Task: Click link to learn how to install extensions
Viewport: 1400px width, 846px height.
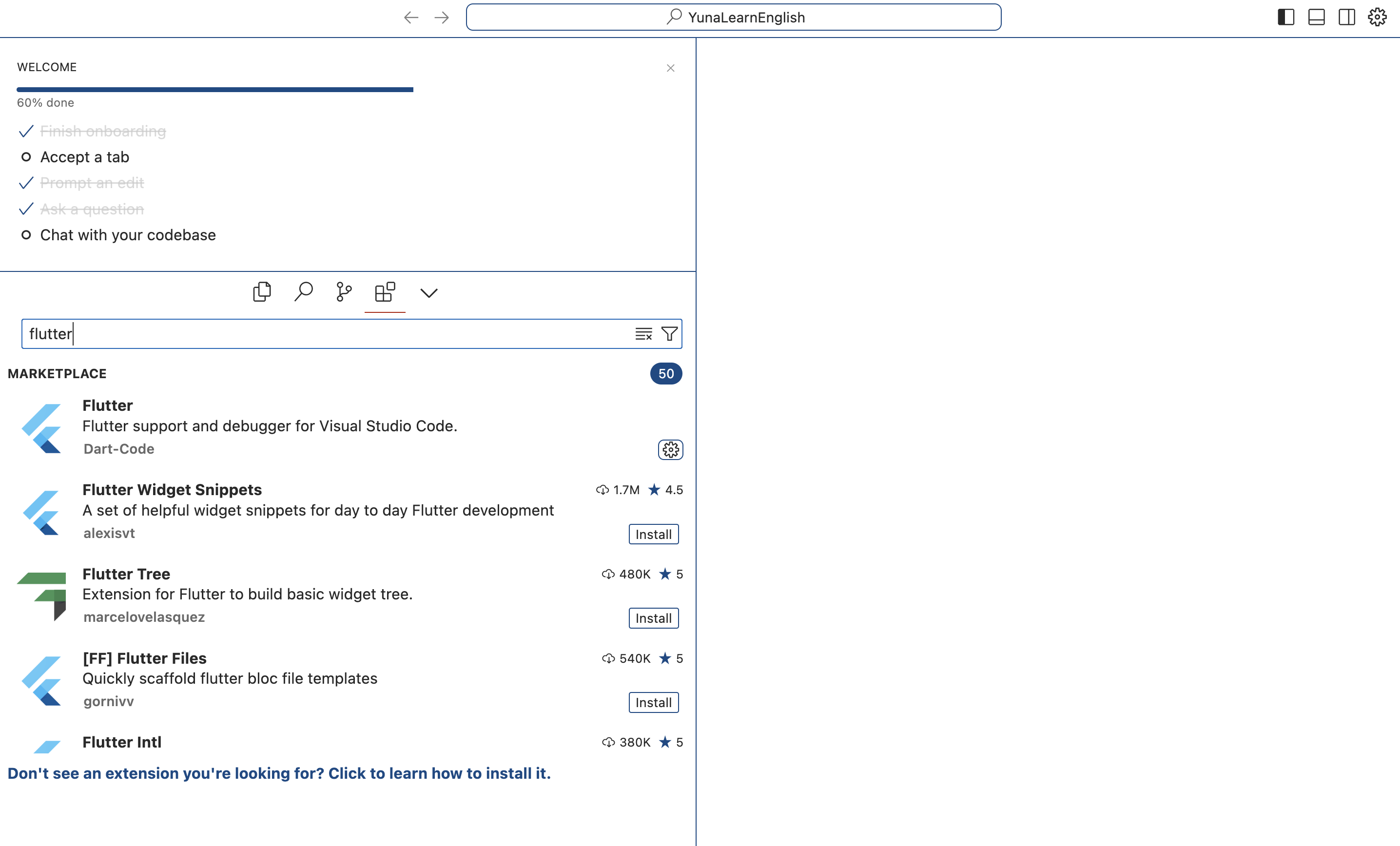Action: tap(279, 773)
